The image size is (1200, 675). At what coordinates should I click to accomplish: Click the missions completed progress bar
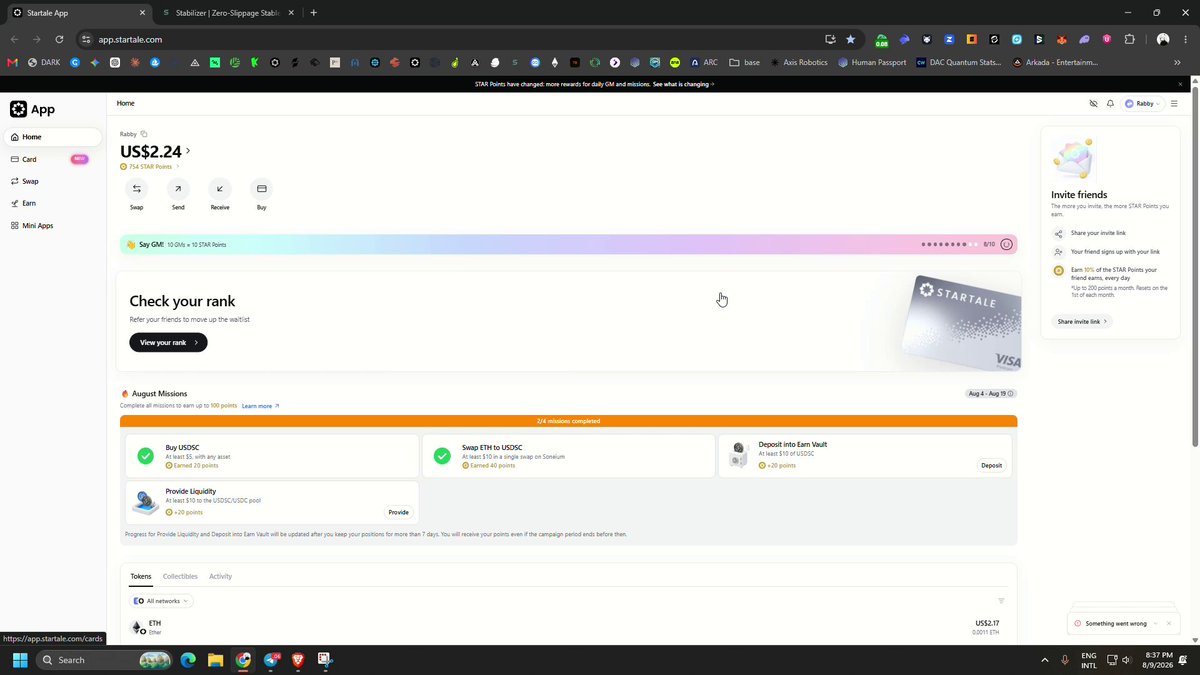[x=568, y=421]
